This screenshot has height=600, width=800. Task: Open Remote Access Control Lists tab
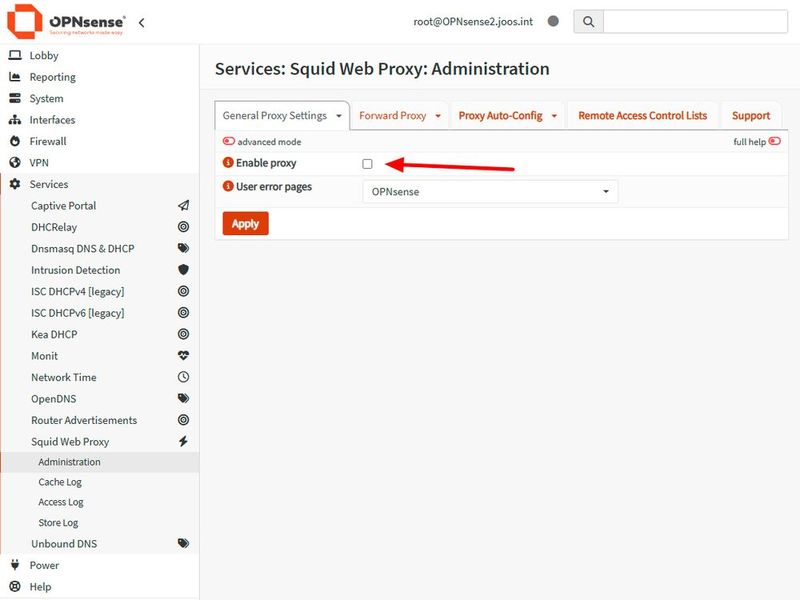[x=642, y=116]
